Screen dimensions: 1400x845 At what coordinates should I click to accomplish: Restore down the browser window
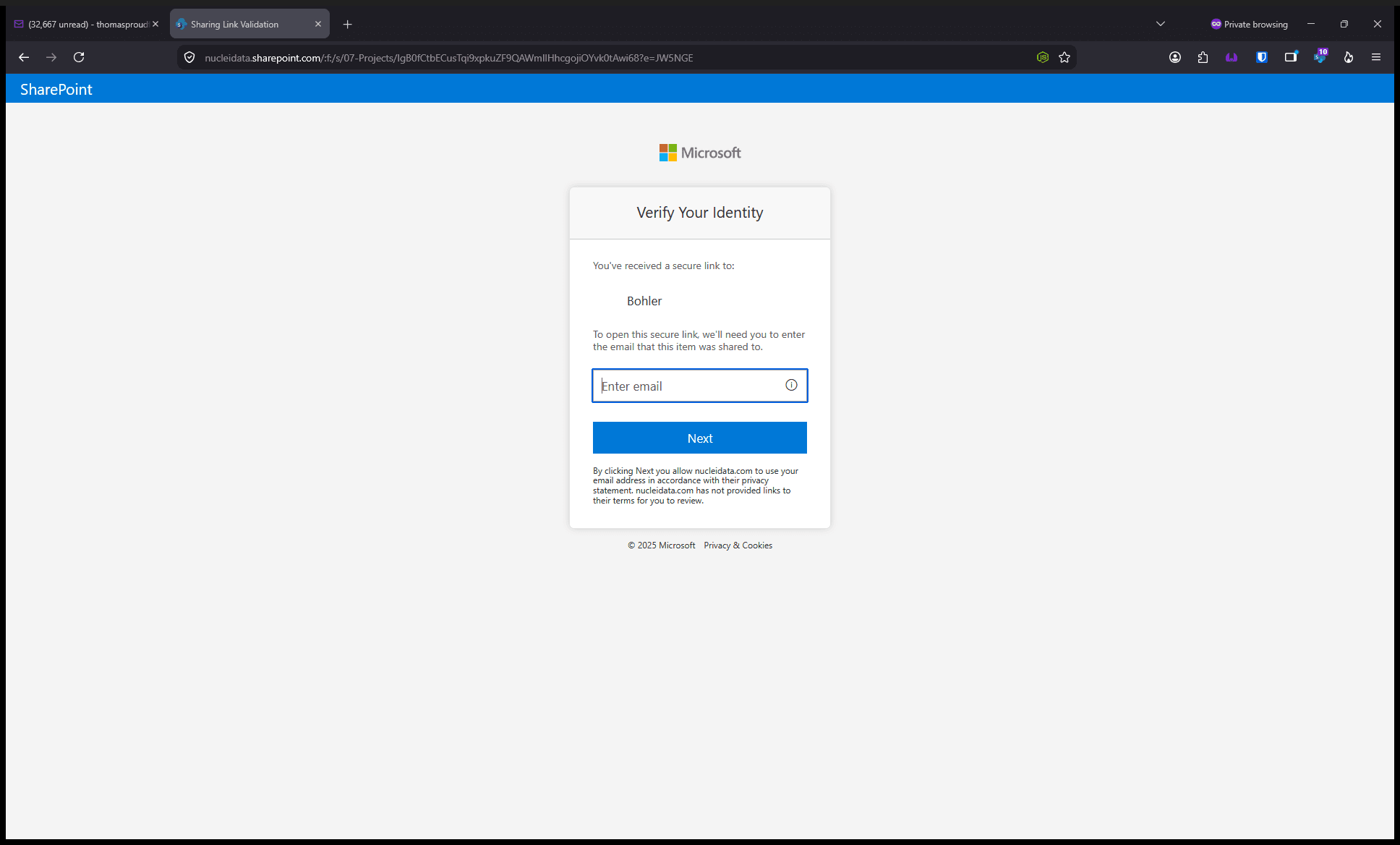1344,24
